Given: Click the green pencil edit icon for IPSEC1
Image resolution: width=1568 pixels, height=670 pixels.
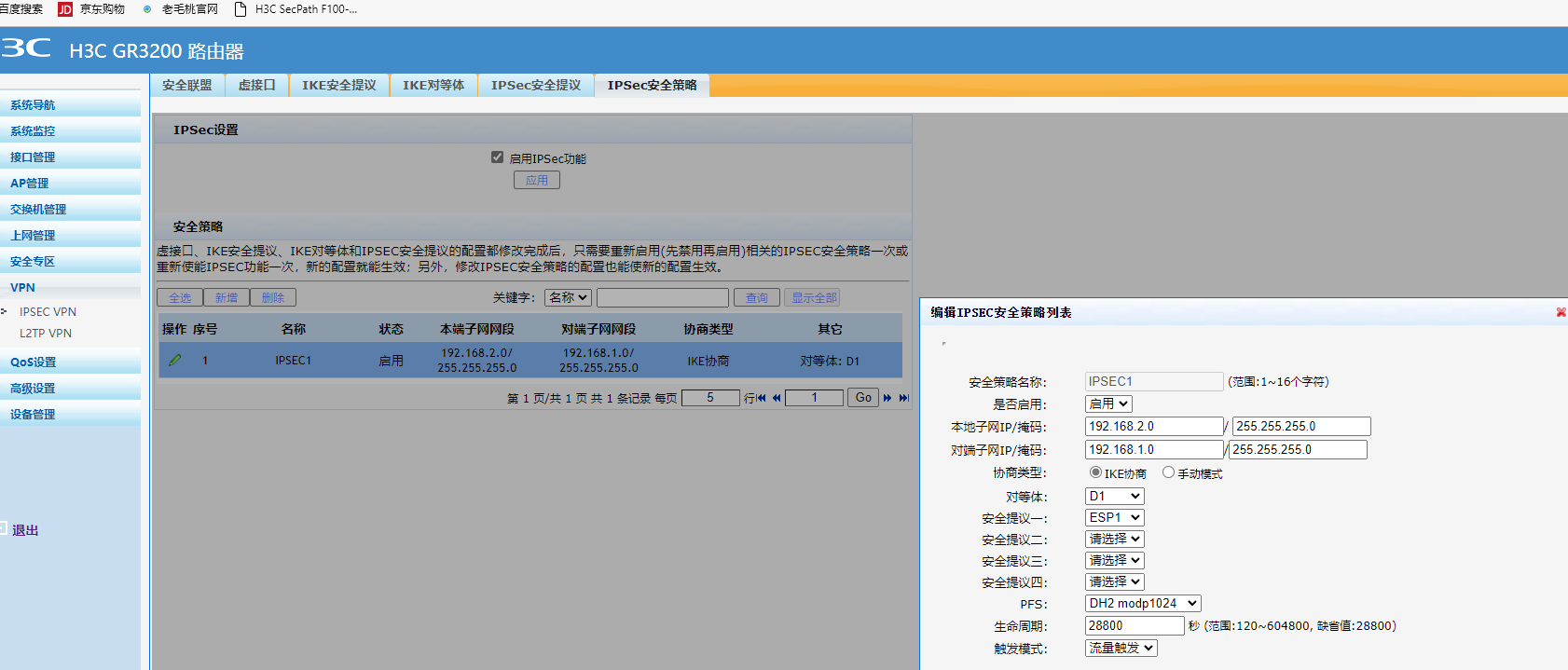Looking at the screenshot, I should (x=174, y=360).
